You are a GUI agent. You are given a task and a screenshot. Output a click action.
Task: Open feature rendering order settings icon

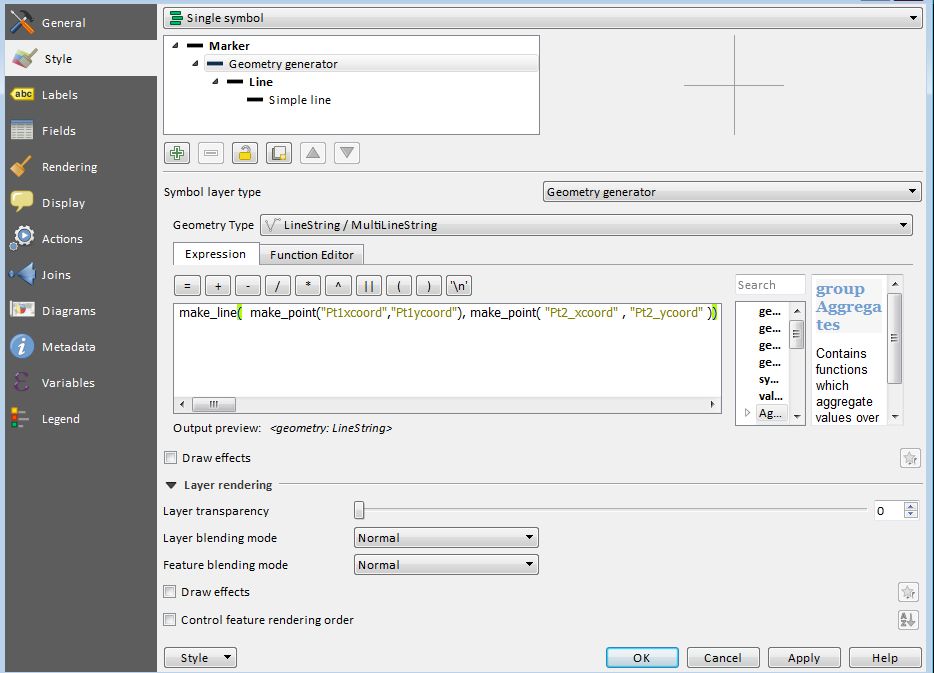pyautogui.click(x=908, y=620)
